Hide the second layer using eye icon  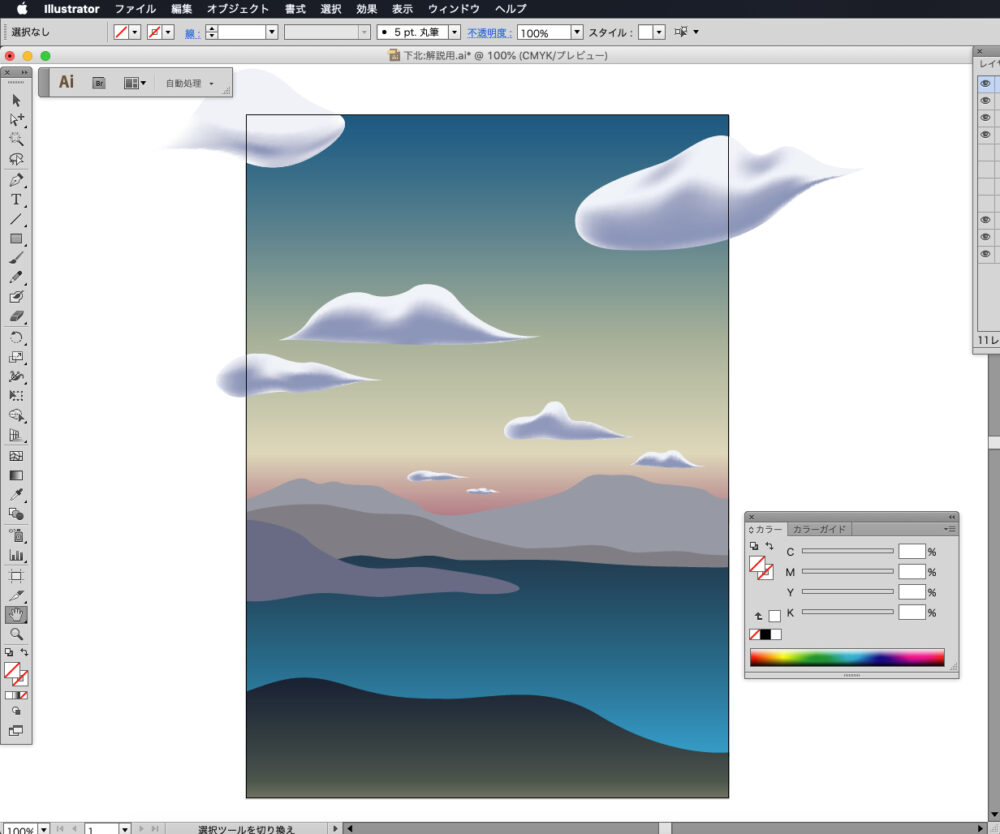pos(985,101)
